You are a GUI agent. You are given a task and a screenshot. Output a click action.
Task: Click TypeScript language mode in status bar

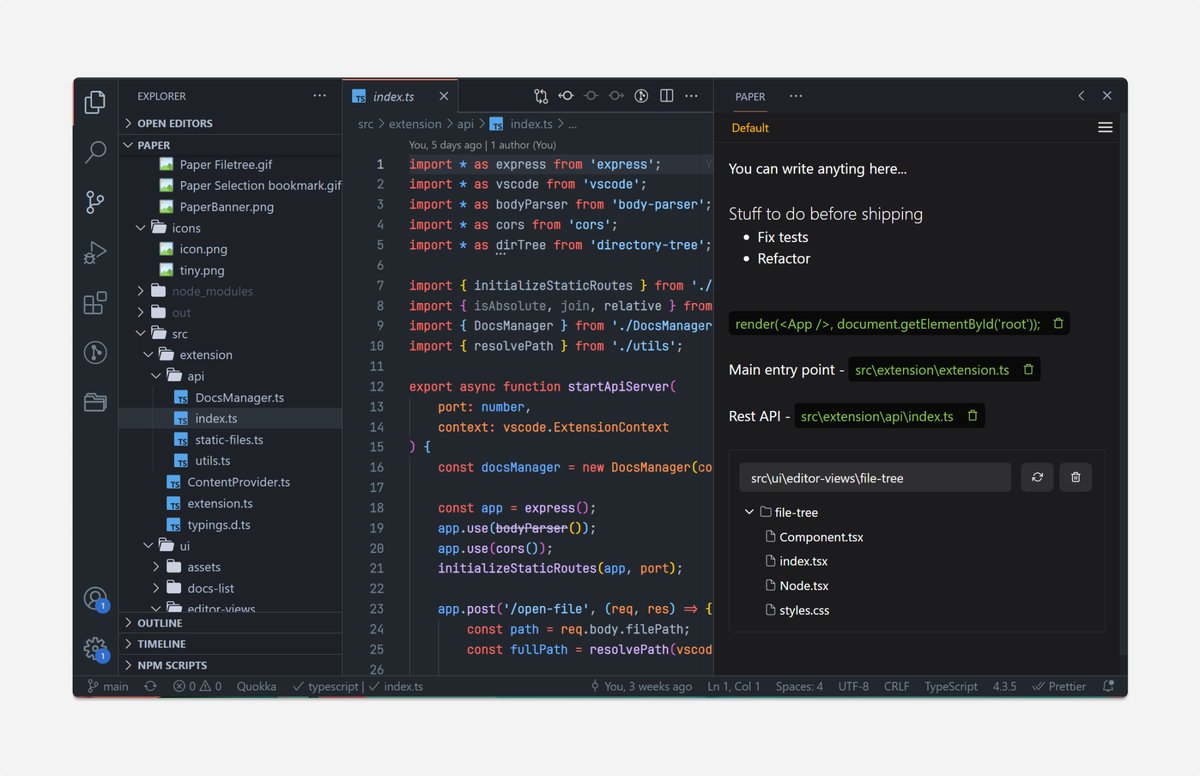[x=951, y=686]
